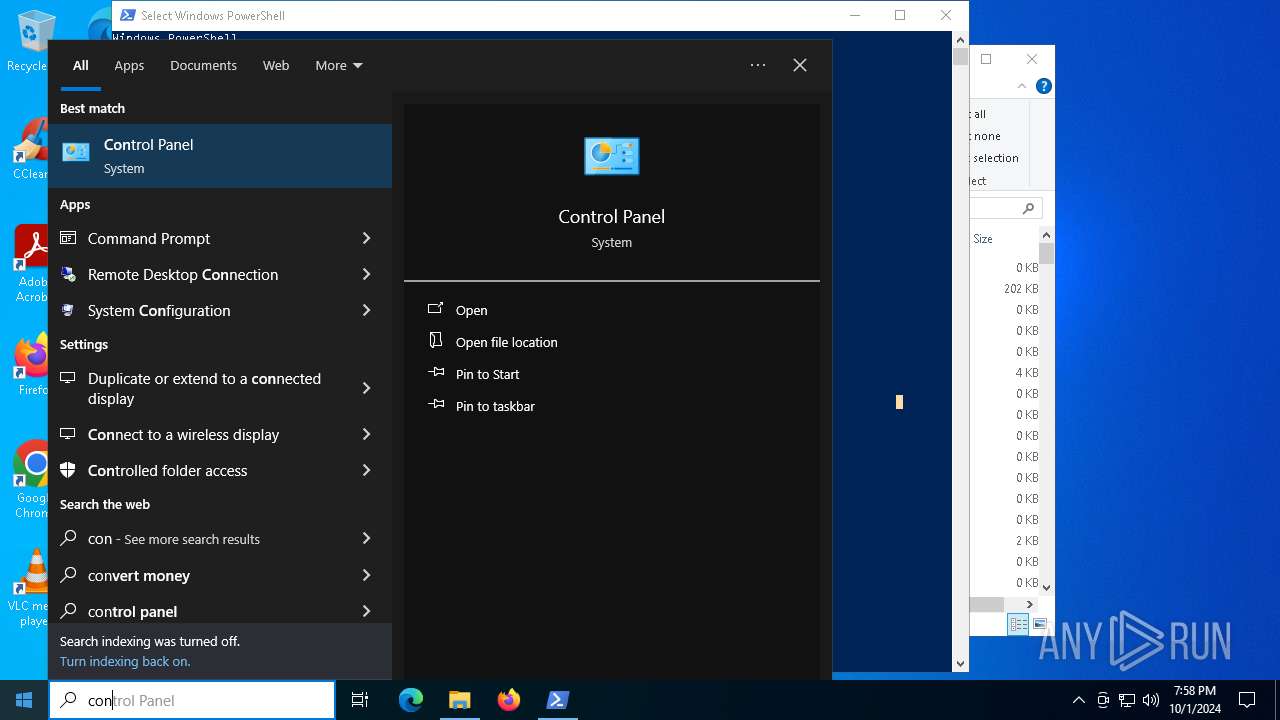Screen dimensions: 1280x720
Task: Expand System Configuration result arrow
Action: point(366,310)
